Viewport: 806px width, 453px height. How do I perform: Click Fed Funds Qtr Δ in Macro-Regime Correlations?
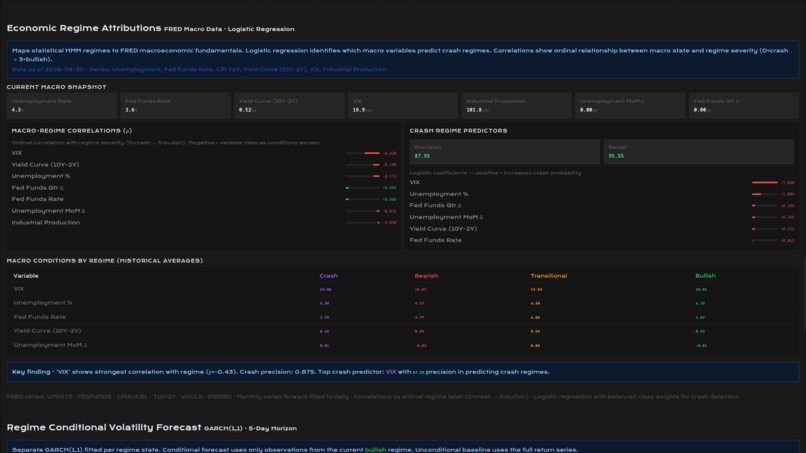click(204, 188)
